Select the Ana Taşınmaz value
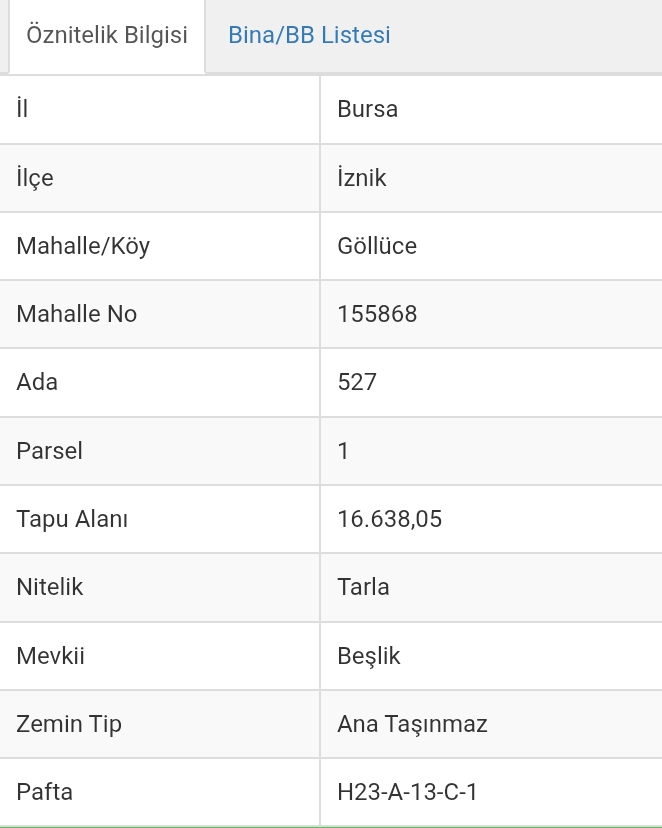This screenshot has height=828, width=662. point(412,724)
